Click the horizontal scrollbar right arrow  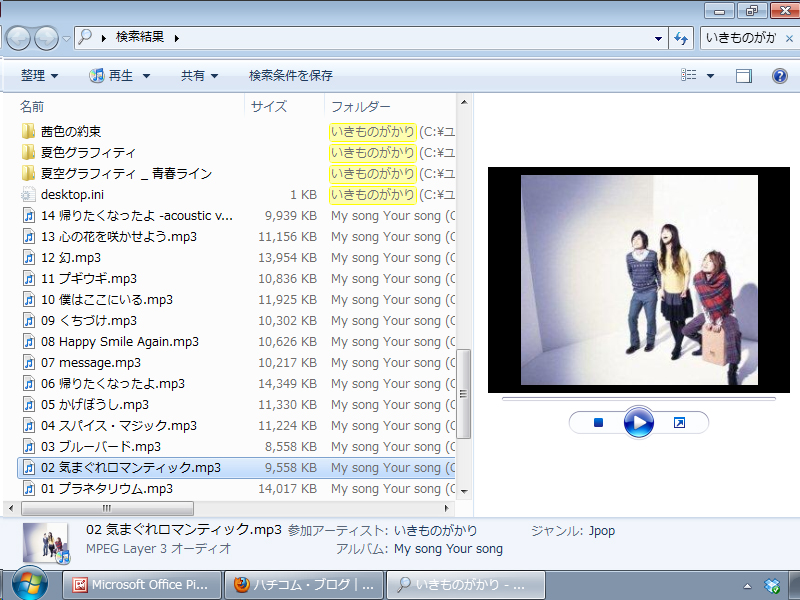[447, 508]
